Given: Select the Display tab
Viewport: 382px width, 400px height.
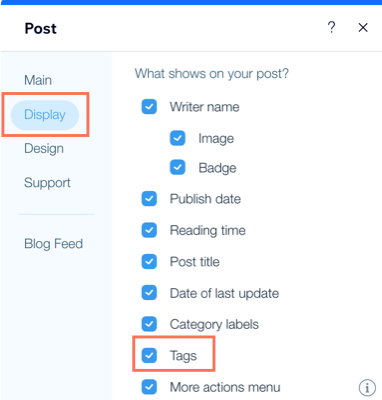Looking at the screenshot, I should 45,115.
